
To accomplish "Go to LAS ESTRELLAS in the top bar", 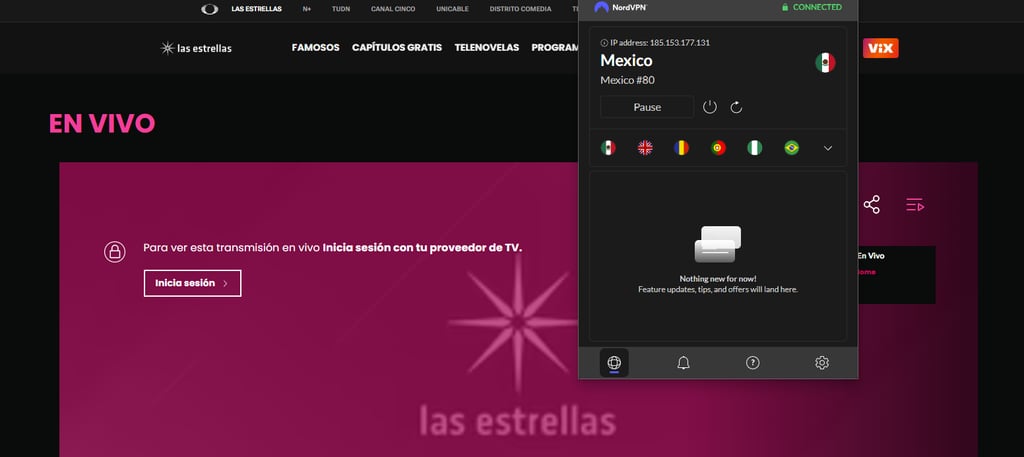I will [257, 9].
